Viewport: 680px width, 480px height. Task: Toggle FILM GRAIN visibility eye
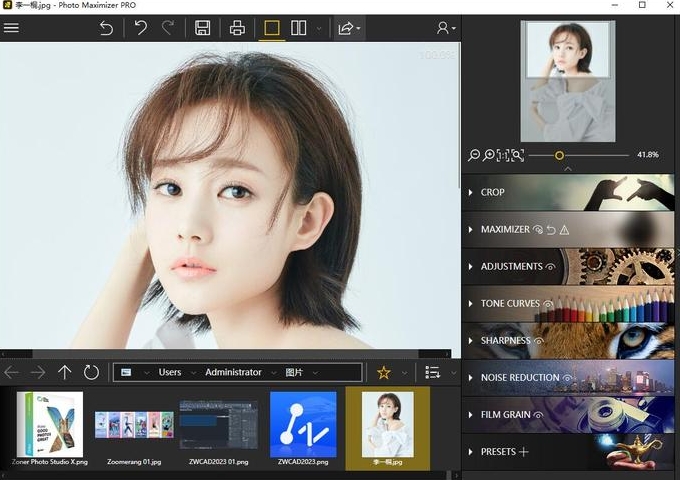(538, 415)
